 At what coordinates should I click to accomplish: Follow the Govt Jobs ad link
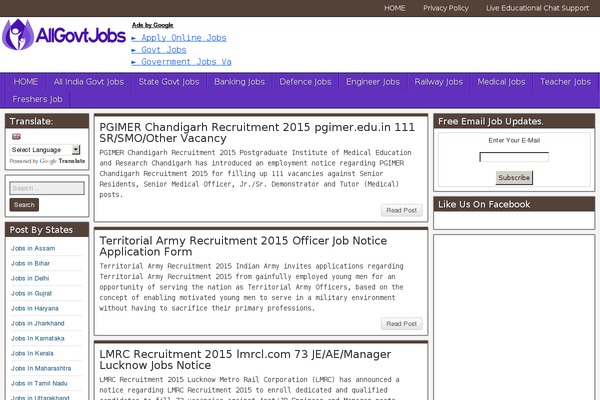point(159,50)
